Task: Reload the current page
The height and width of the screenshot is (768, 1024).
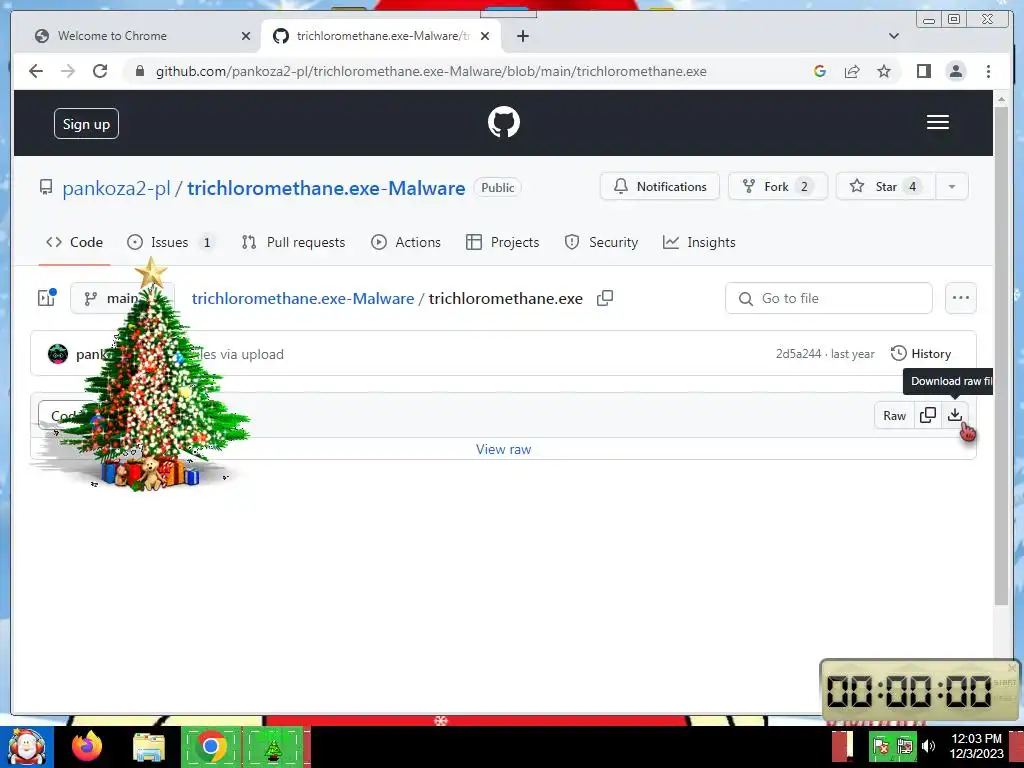Action: pos(100,71)
